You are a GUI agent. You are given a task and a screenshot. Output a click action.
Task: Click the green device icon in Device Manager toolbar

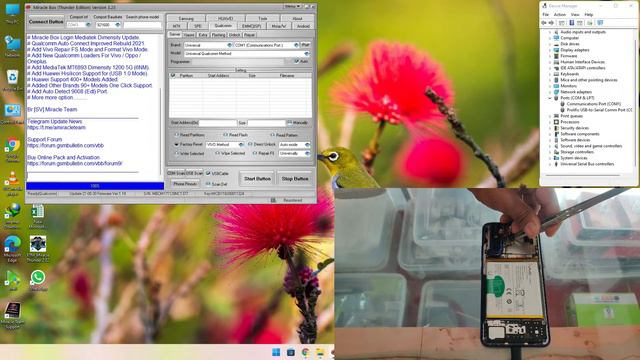tap(589, 23)
